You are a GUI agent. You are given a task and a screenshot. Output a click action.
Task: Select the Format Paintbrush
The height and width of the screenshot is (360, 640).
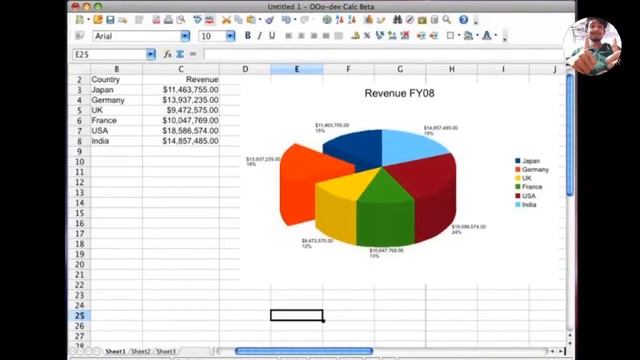(269, 20)
